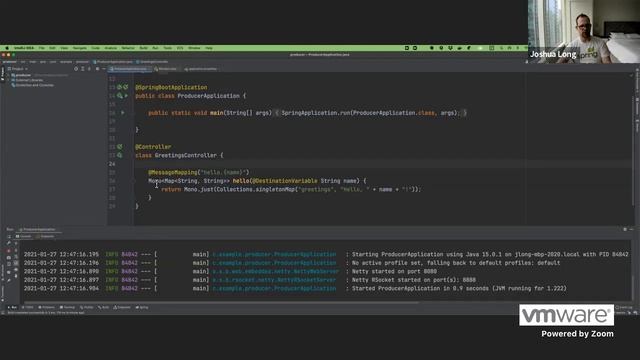Click the collapse all icon in Project panel
Screen dimensions: 640x360
tap(89, 69)
